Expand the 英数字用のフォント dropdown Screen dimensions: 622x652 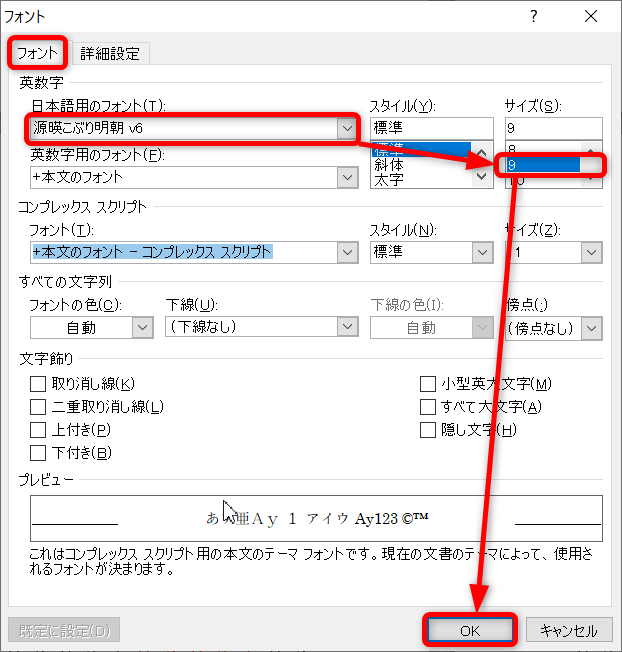pos(347,177)
